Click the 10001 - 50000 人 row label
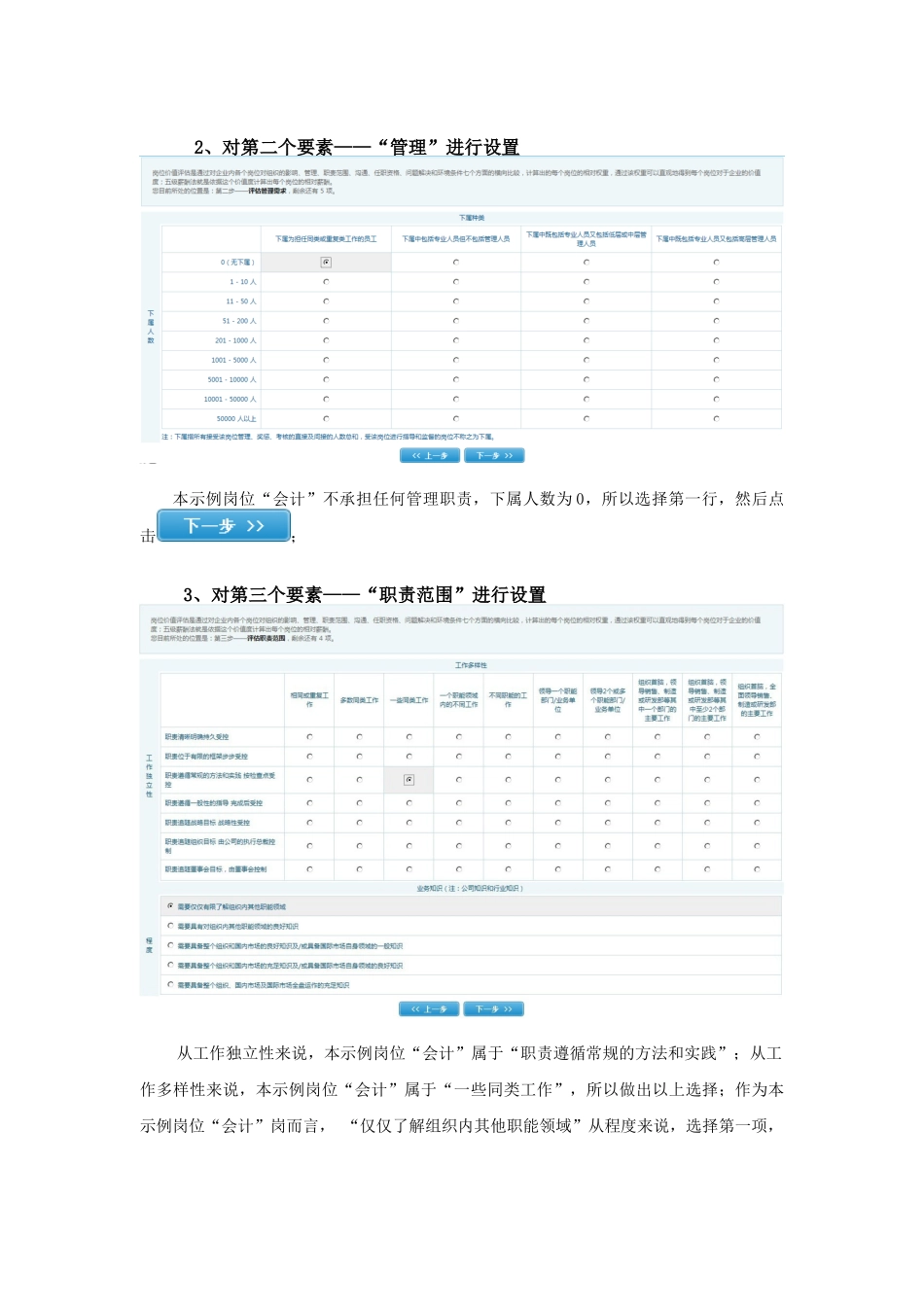This screenshot has height=1307, width=924. (231, 399)
